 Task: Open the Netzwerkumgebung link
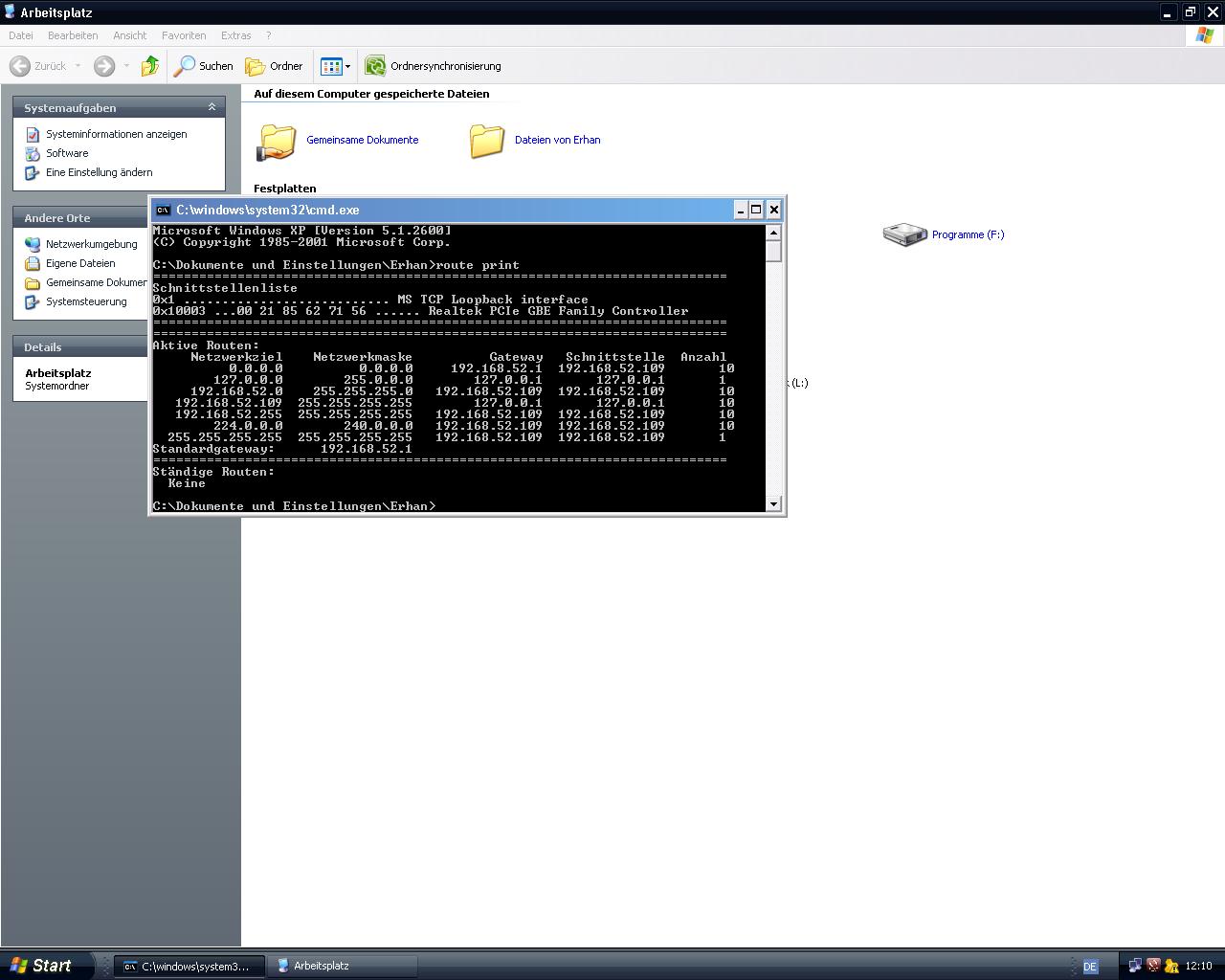pos(92,244)
